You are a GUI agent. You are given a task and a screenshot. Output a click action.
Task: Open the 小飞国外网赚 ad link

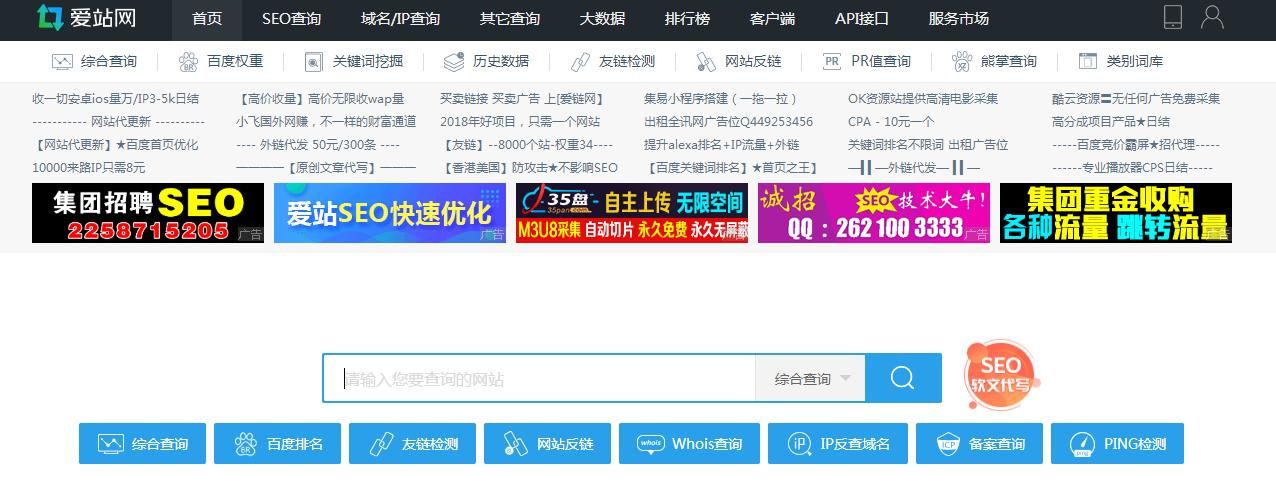tap(326, 122)
